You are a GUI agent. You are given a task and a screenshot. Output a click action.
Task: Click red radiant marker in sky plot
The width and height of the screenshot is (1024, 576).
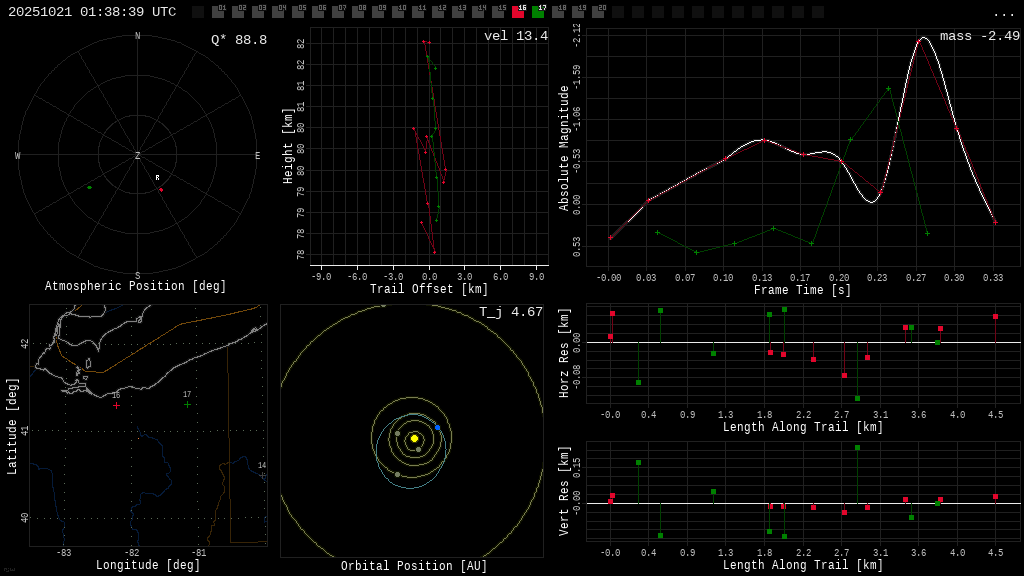[161, 189]
